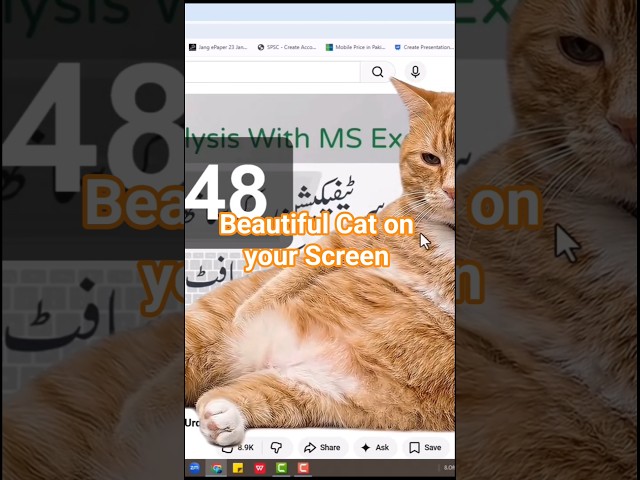Open the green Camtasia taskbar icon

(281, 468)
